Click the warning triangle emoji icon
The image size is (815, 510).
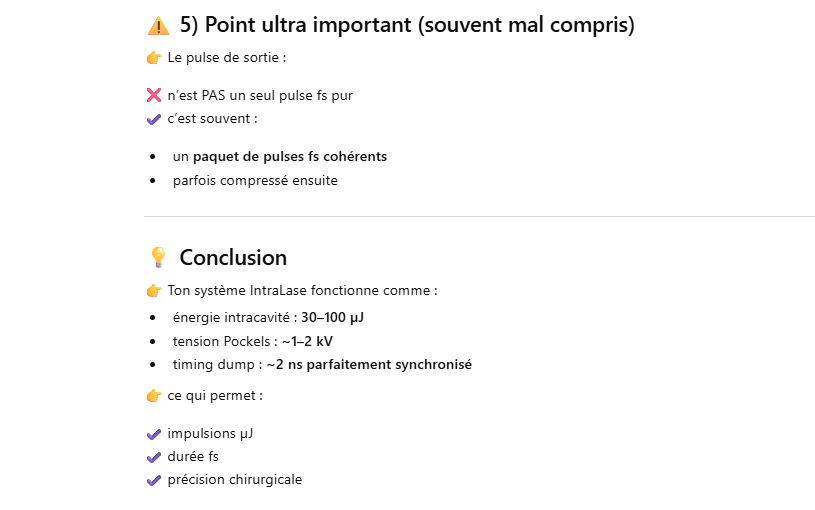click(x=158, y=26)
